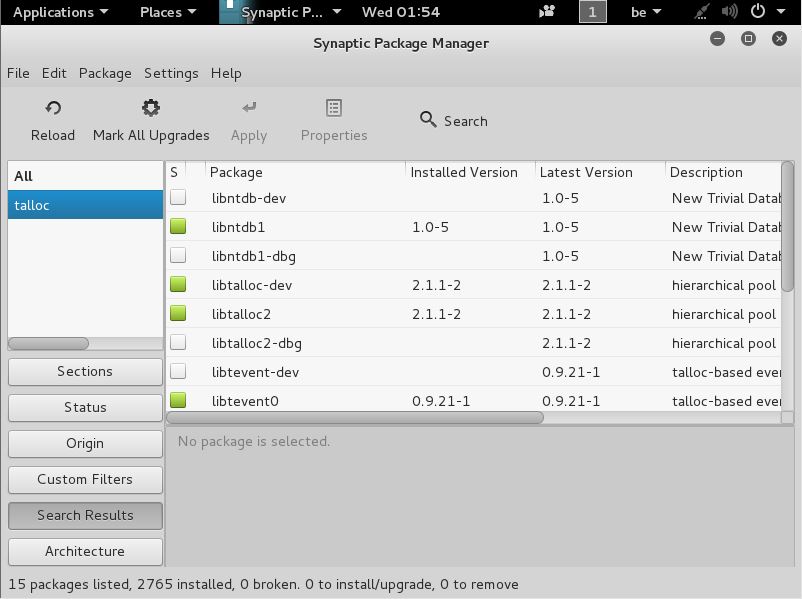Screen dimensions: 802x599
Task: Toggle installed status box for libntdb1
Action: (x=178, y=226)
